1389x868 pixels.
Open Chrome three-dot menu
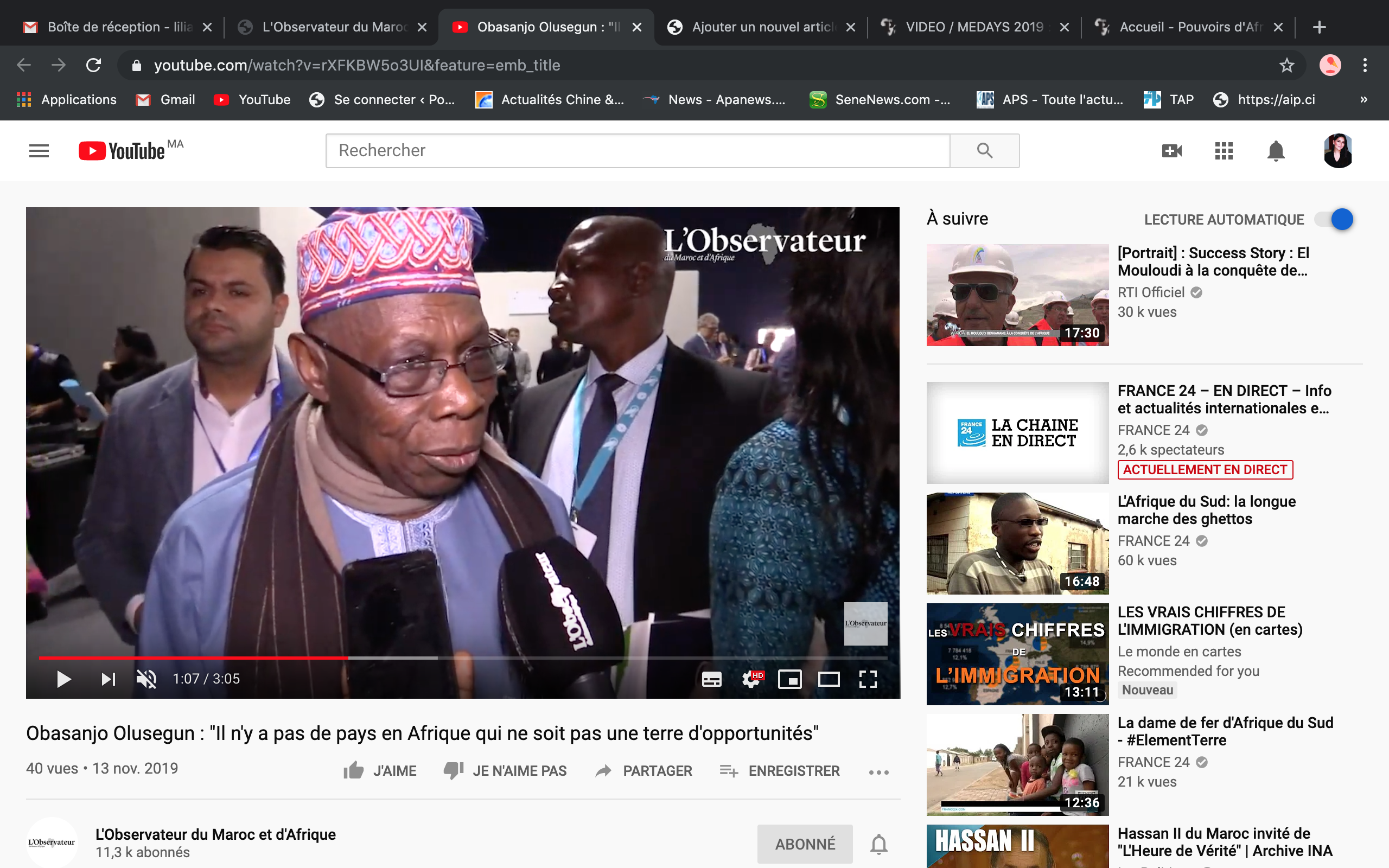point(1365,65)
